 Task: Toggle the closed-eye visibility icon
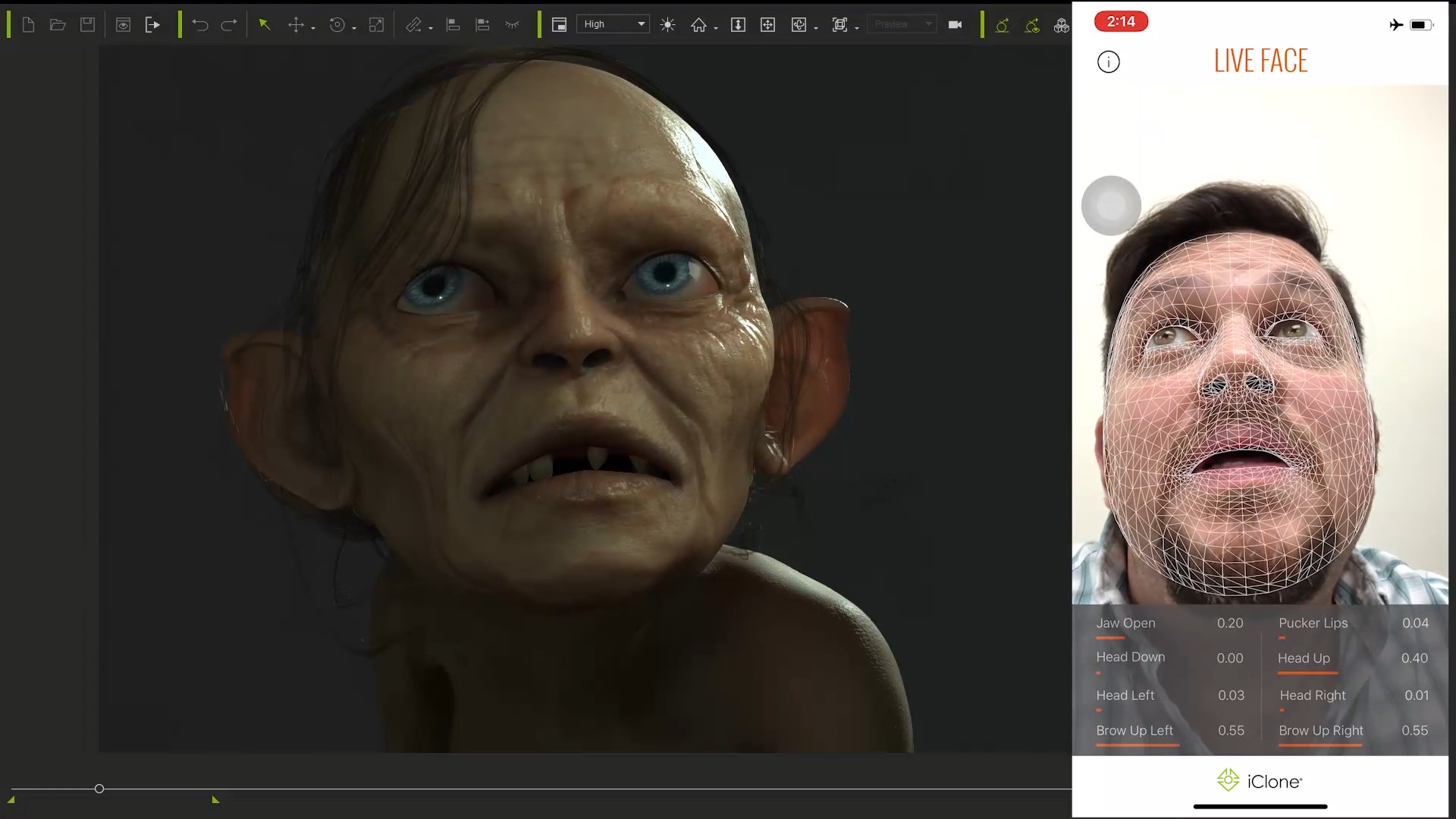(x=512, y=25)
